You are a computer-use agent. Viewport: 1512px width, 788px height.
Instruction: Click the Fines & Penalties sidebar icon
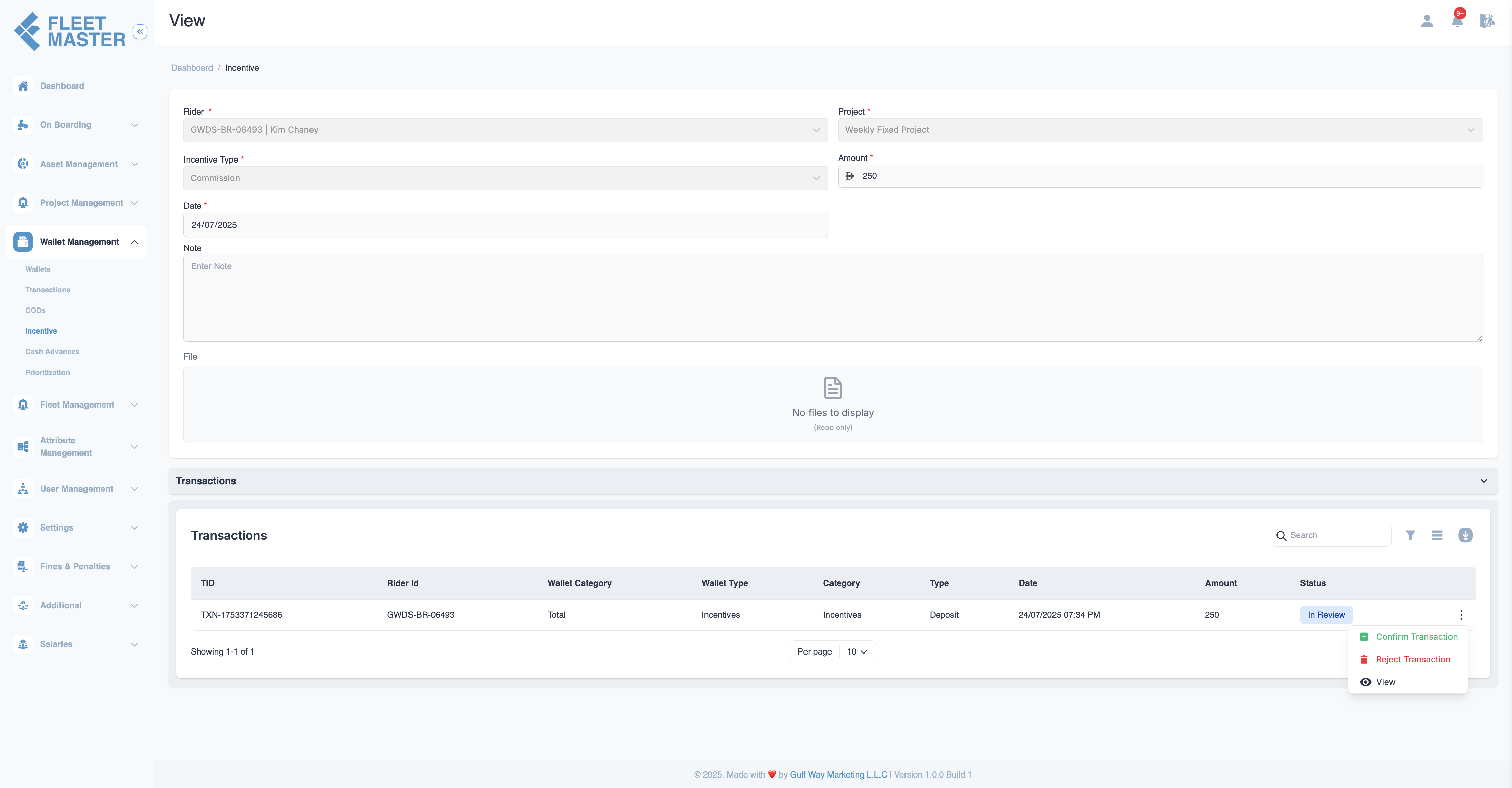[x=23, y=566]
